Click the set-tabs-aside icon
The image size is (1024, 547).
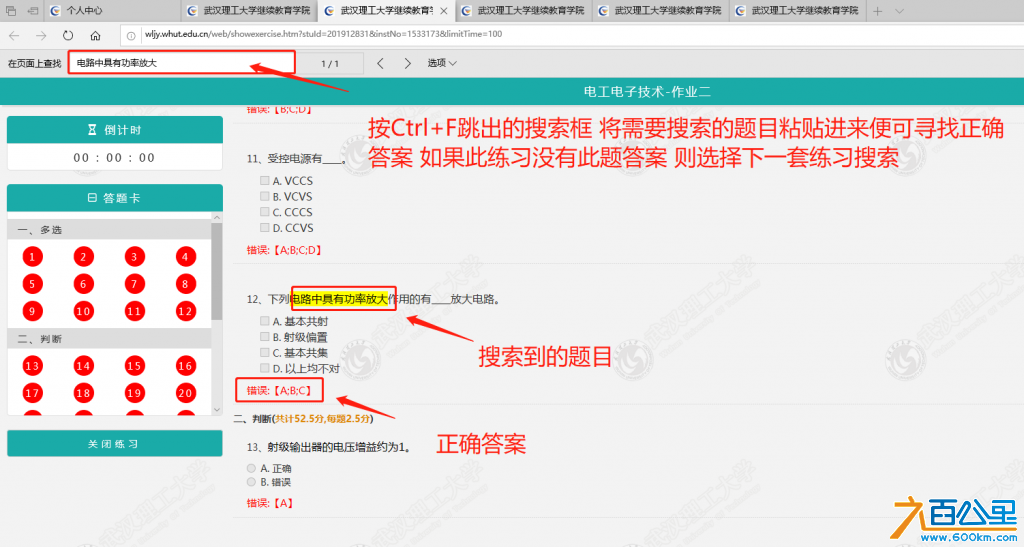click(33, 10)
